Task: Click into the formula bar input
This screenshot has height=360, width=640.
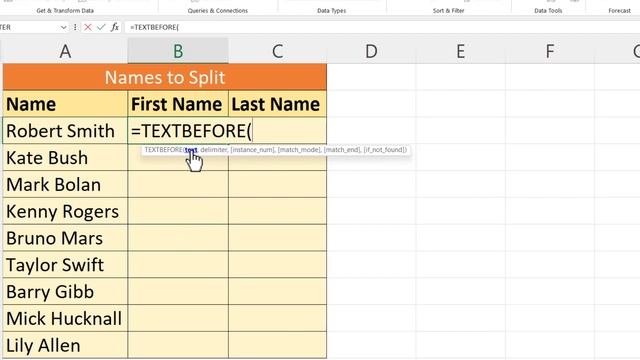Action: (382, 27)
